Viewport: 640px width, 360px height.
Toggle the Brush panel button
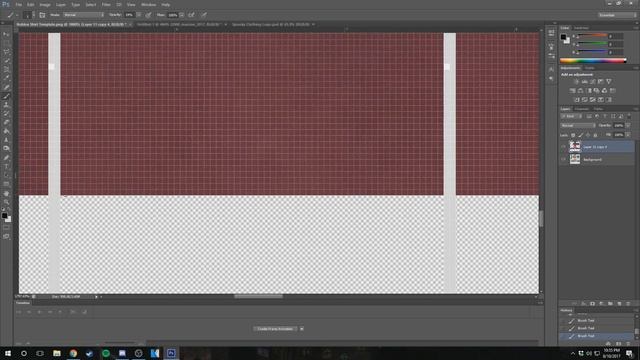tap(42, 15)
